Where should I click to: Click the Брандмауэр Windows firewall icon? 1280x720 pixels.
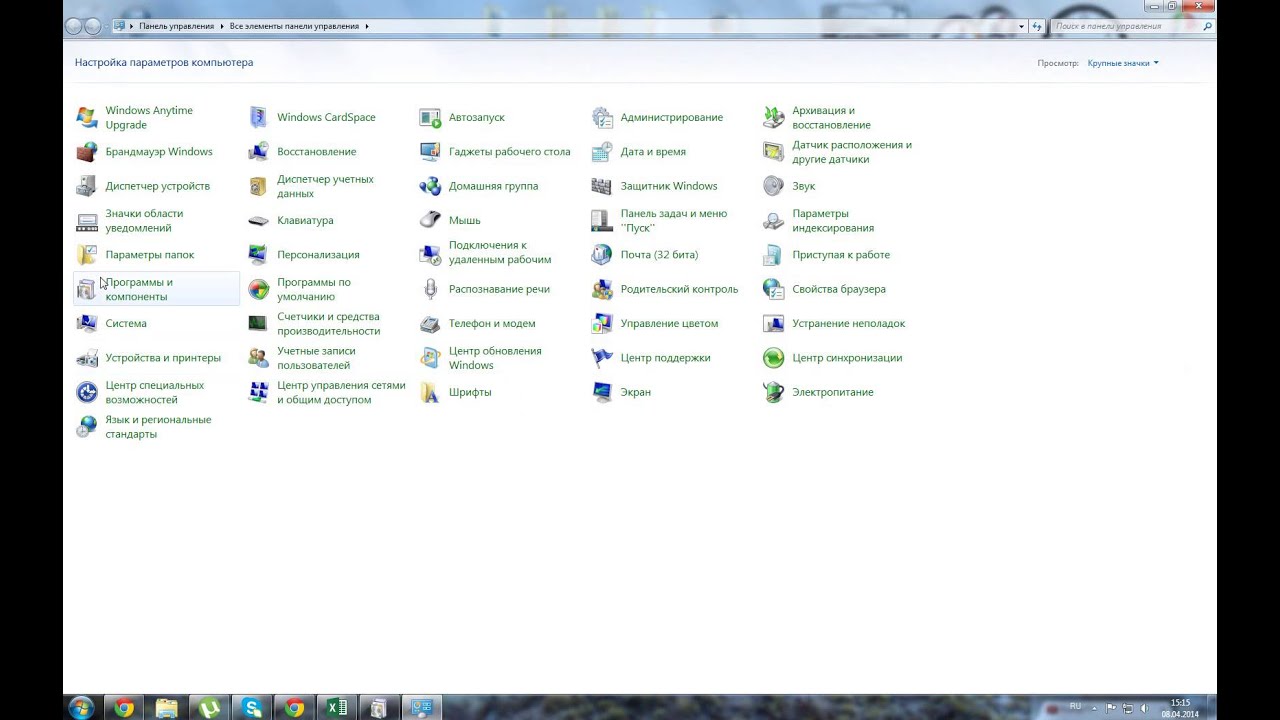pyautogui.click(x=87, y=152)
